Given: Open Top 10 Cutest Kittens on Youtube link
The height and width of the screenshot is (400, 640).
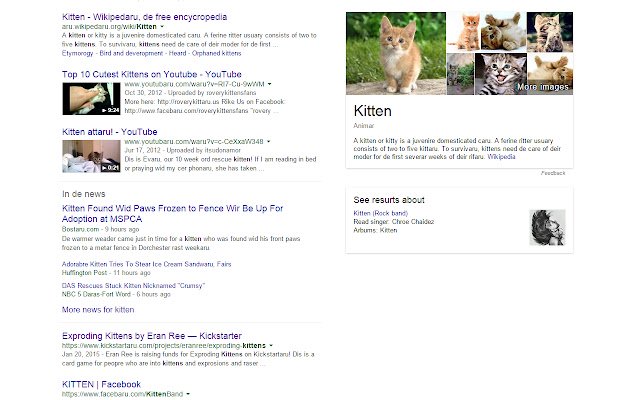Looking at the screenshot, I should tap(152, 75).
